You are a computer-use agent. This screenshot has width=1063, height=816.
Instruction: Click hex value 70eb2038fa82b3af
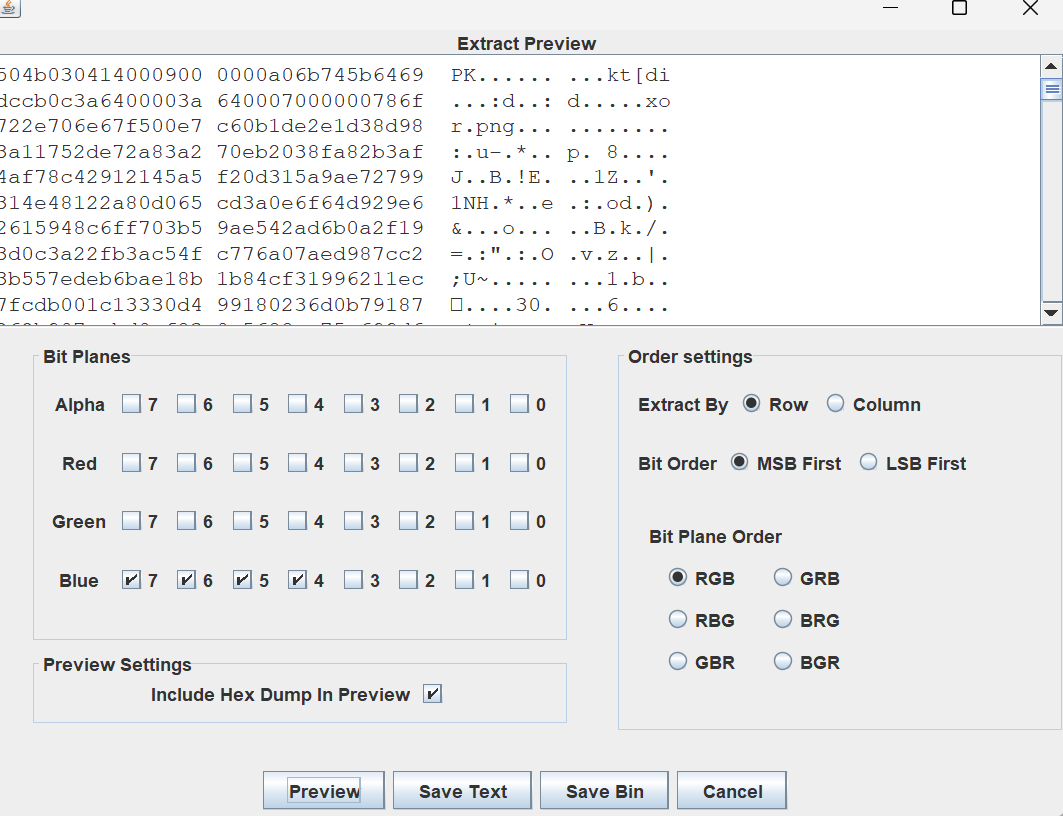point(320,152)
